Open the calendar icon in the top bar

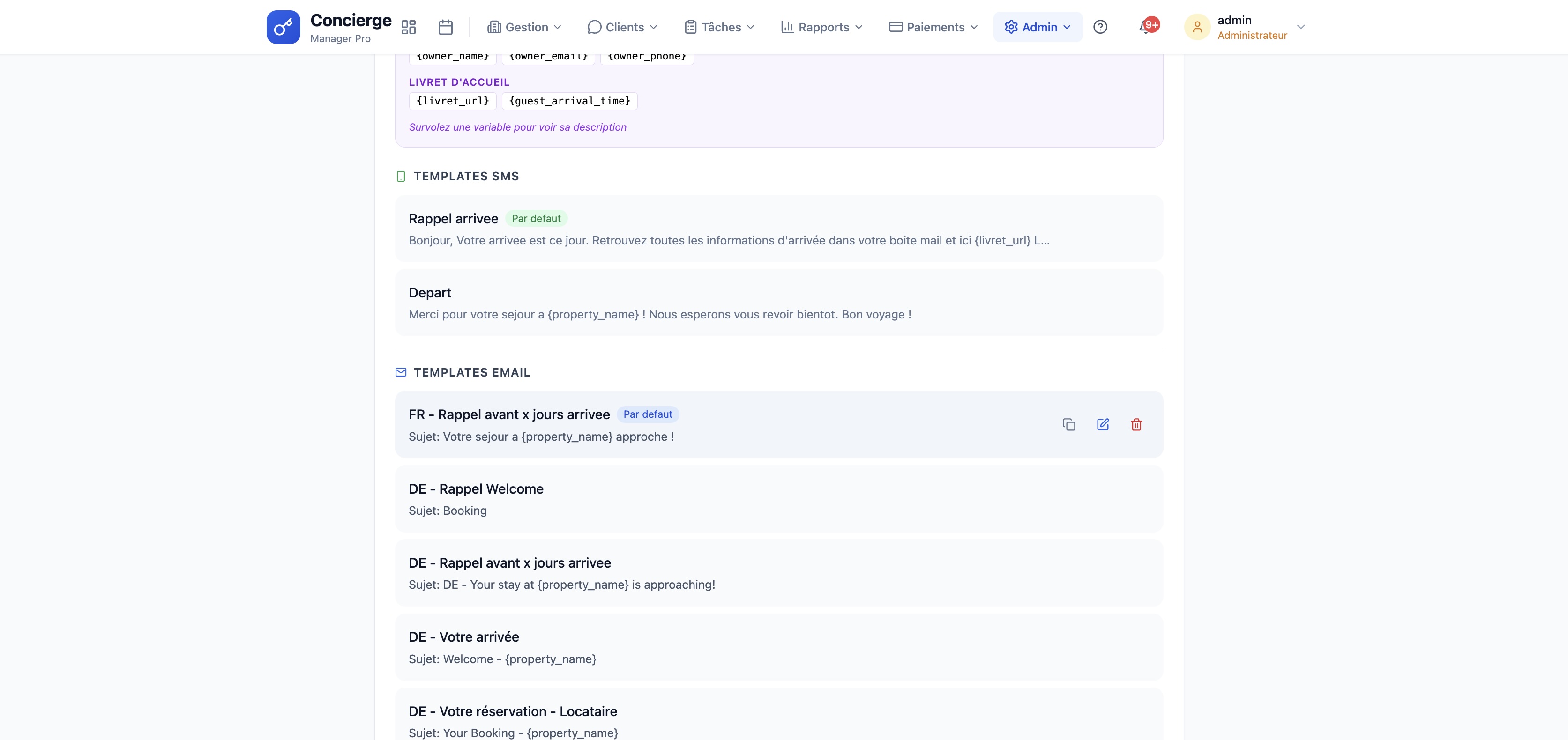point(446,27)
